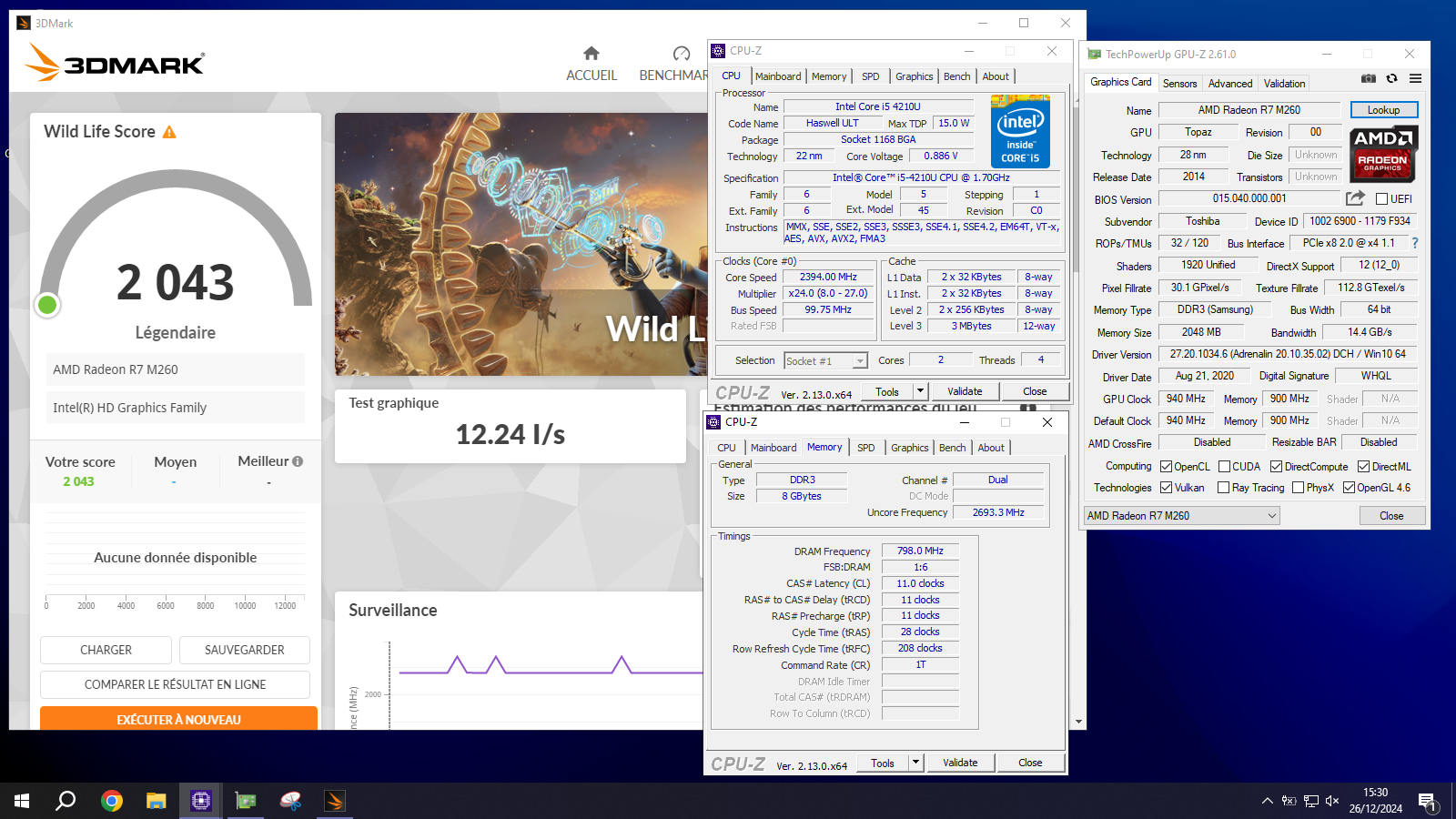Click the 3DMark vertical scrollbar down arrow
The width and height of the screenshot is (1456, 819).
click(x=1079, y=722)
